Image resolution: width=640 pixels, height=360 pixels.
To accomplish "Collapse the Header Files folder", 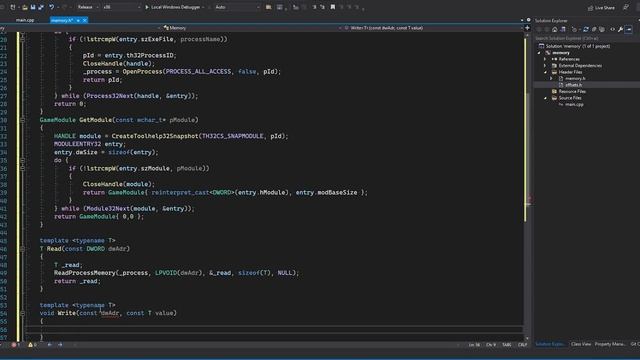I will (x=545, y=72).
